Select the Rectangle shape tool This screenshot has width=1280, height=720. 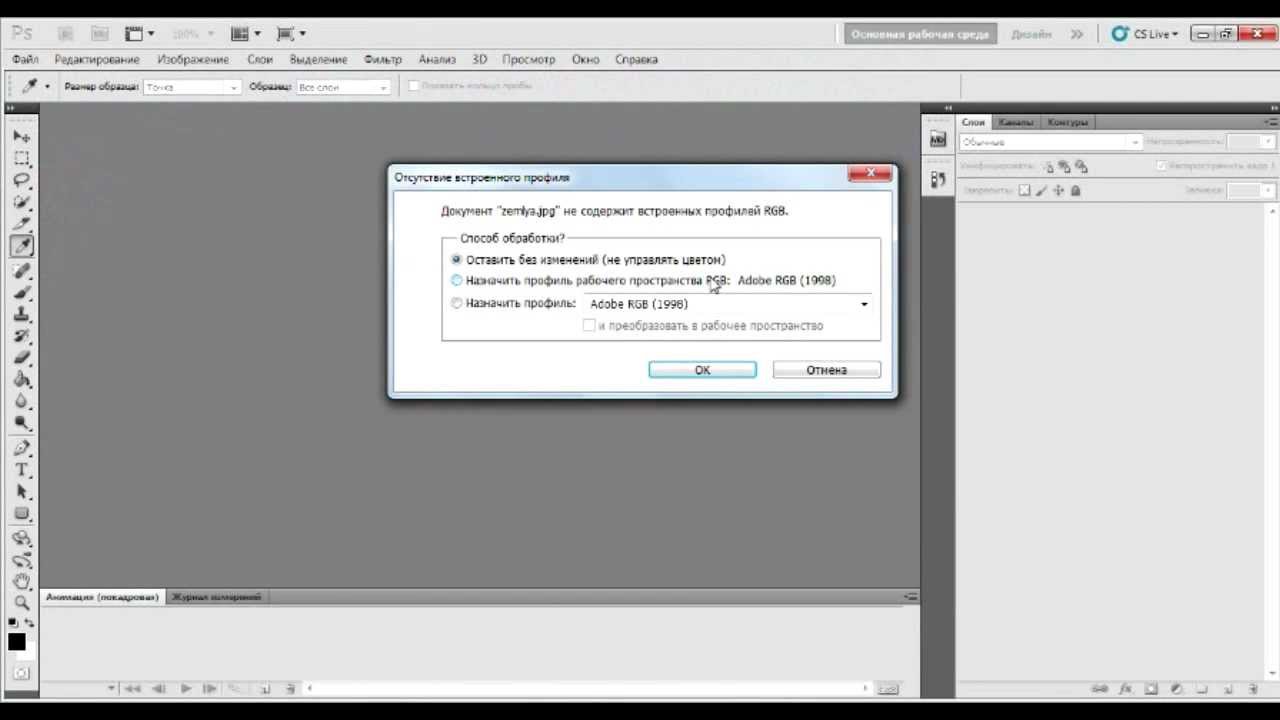[21, 514]
